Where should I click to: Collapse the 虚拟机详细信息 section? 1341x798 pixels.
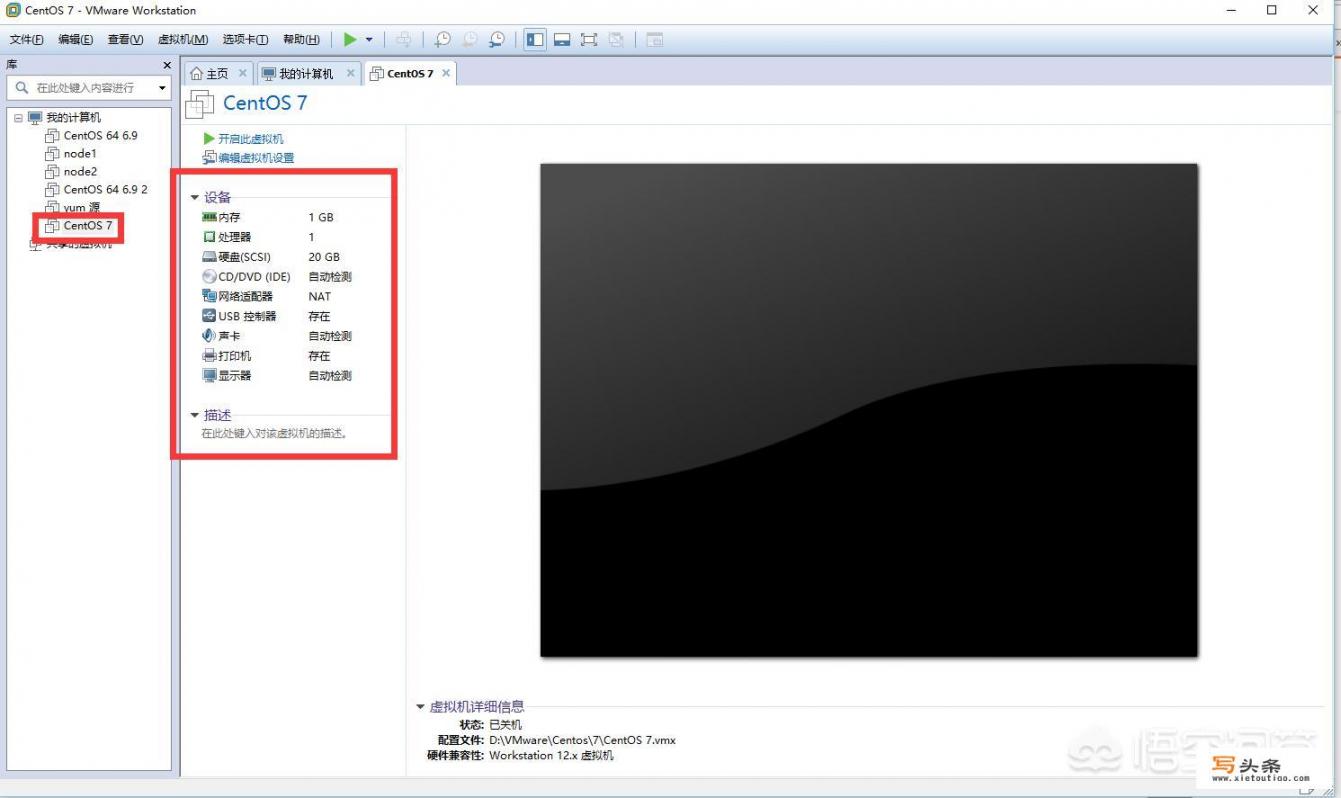(421, 706)
